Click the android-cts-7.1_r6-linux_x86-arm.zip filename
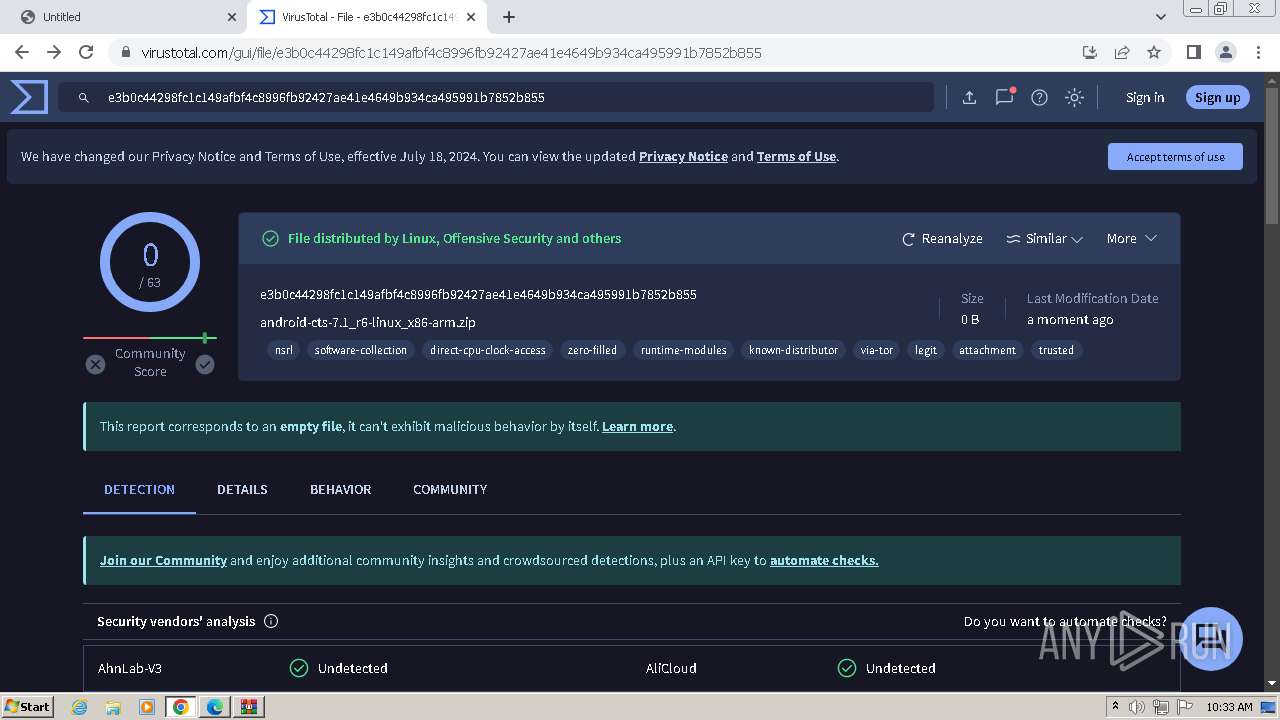 click(368, 322)
